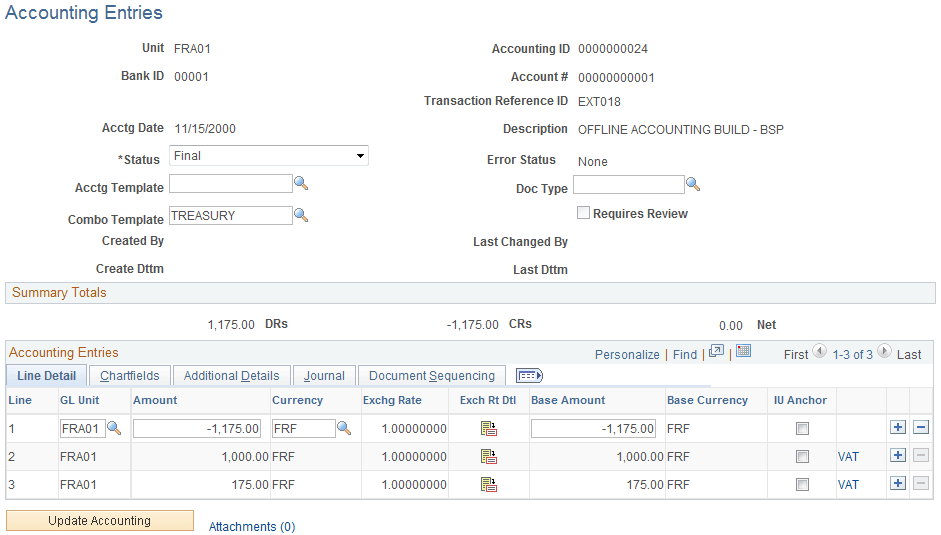Open Currency lookup on line 1

pyautogui.click(x=344, y=428)
